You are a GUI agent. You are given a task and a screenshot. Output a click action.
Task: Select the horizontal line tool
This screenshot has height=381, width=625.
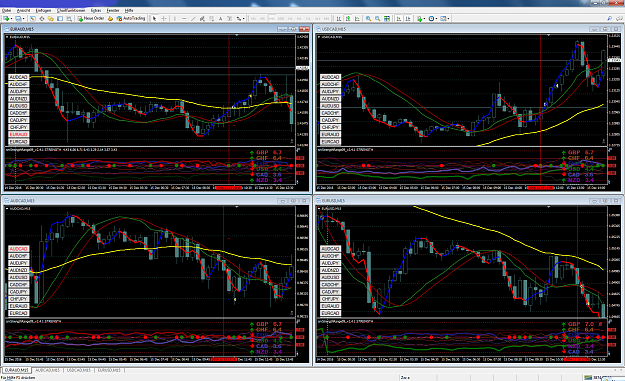coord(184,18)
